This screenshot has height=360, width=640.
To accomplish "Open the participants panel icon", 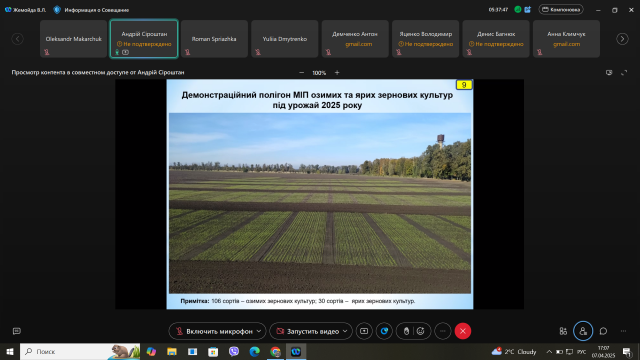I will pyautogui.click(x=583, y=331).
